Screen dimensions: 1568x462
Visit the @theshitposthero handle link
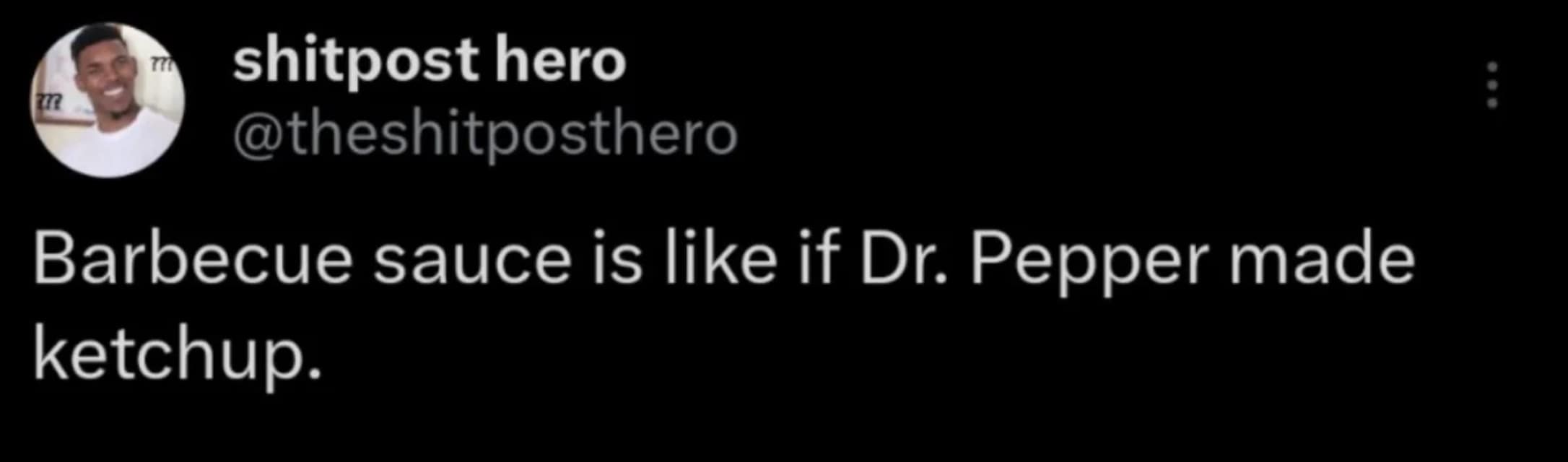point(485,134)
